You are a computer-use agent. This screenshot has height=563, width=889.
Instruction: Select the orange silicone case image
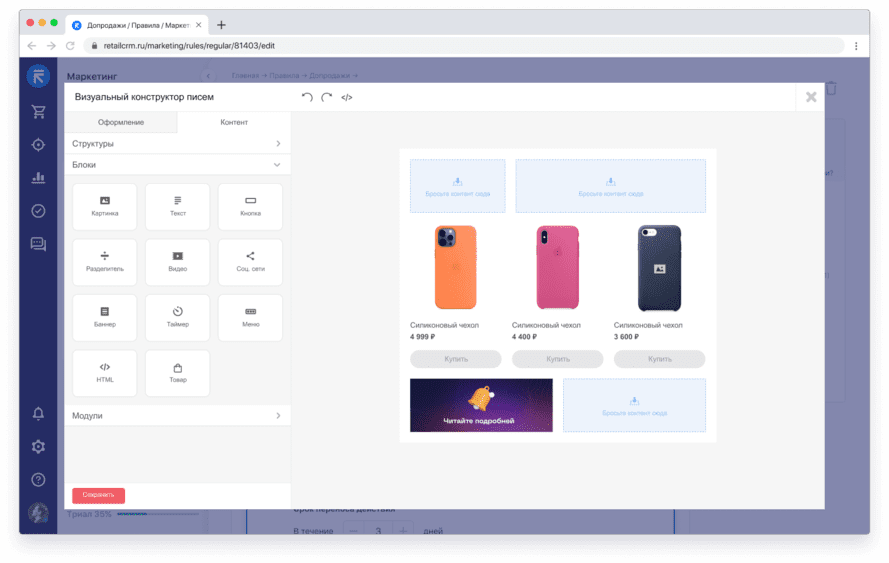(455, 267)
